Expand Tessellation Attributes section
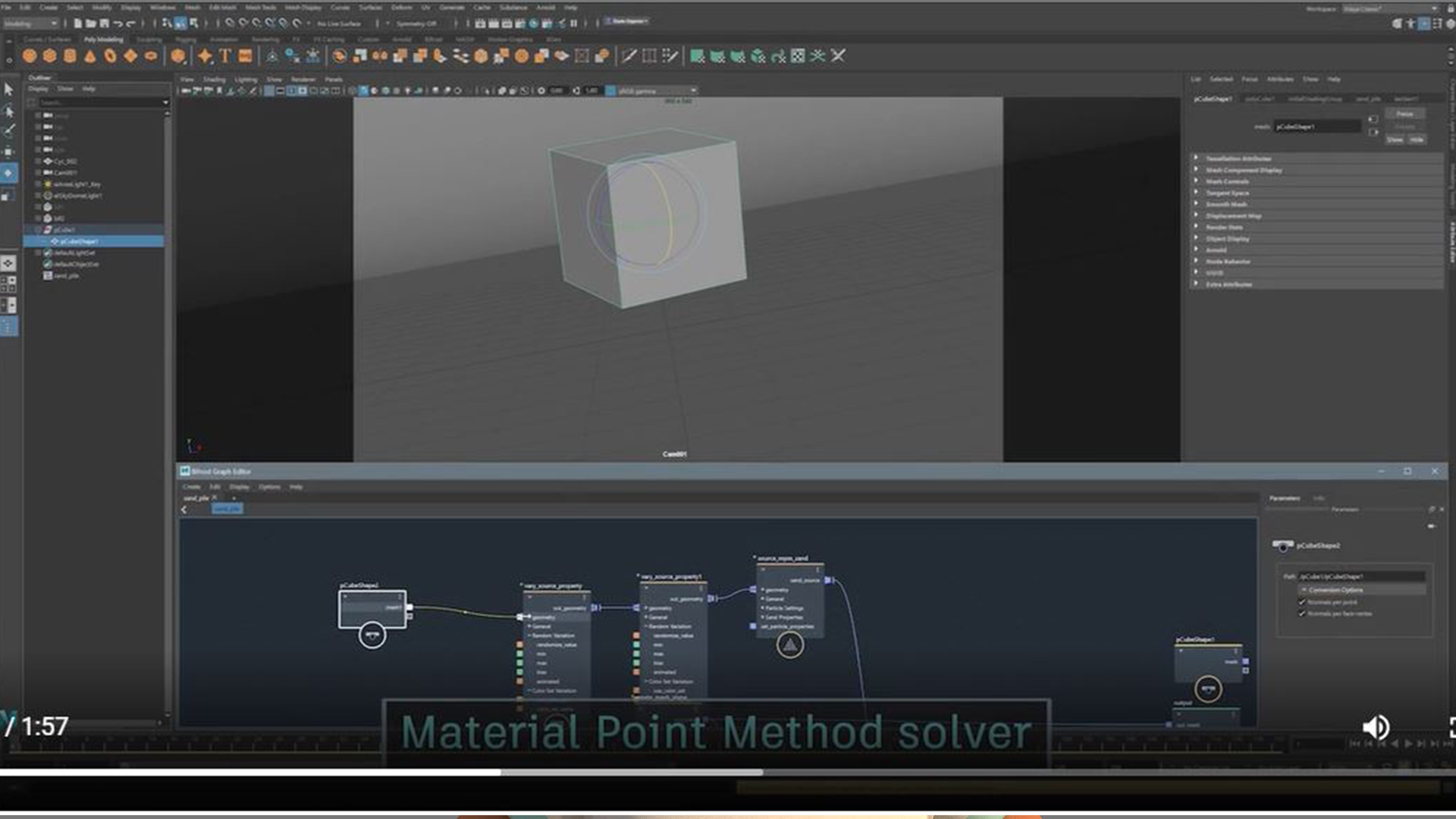The image size is (1456, 819). tap(1316, 158)
